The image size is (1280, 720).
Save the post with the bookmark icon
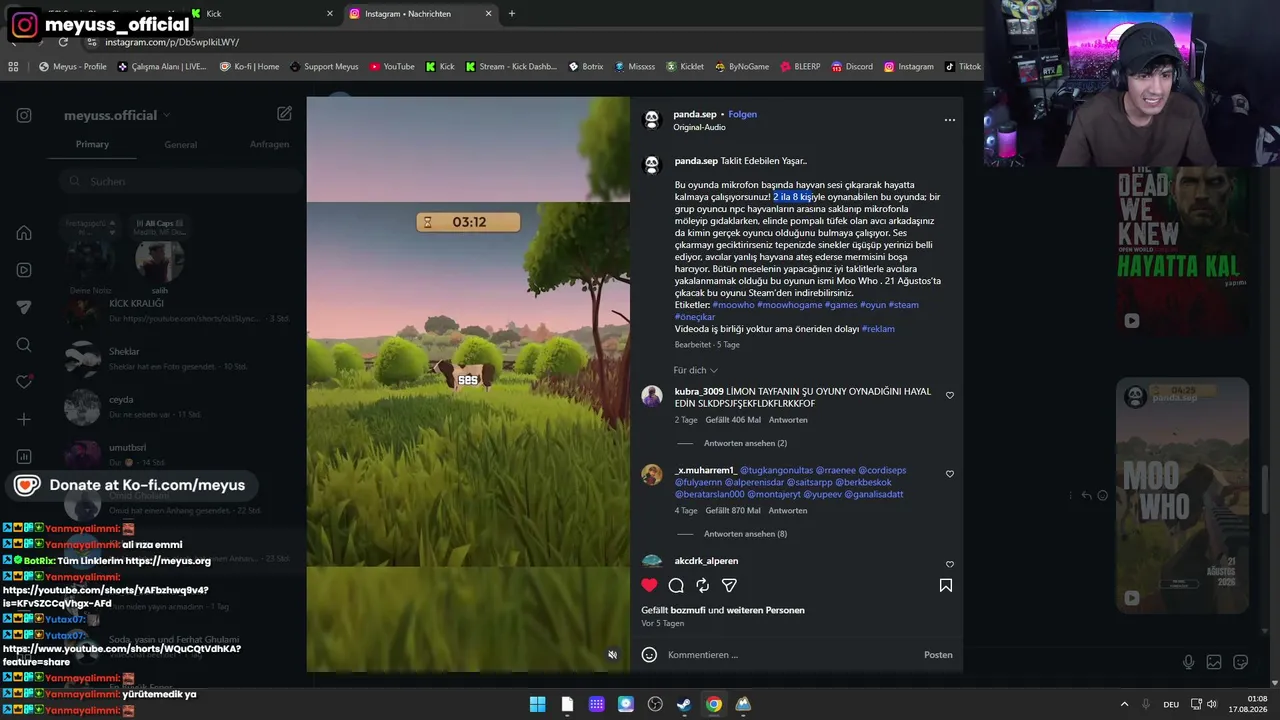945,585
